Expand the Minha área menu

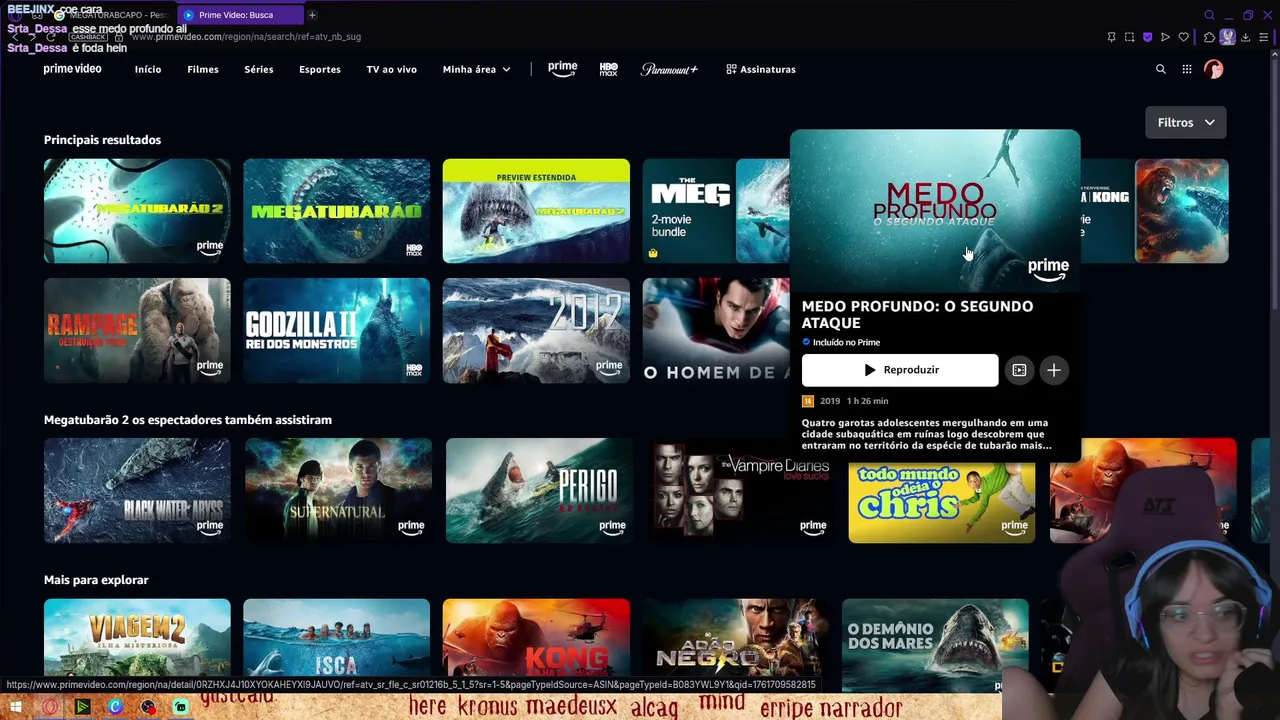pyautogui.click(x=476, y=69)
